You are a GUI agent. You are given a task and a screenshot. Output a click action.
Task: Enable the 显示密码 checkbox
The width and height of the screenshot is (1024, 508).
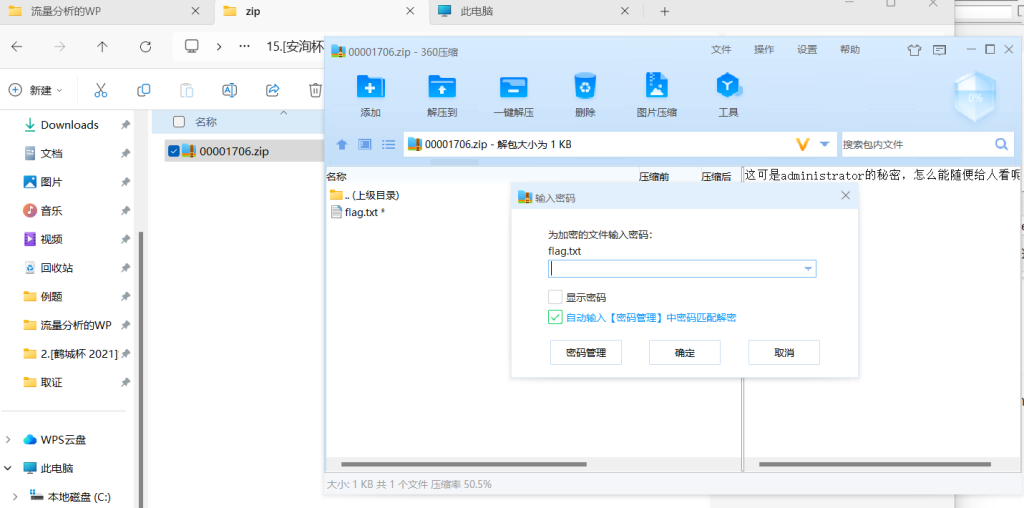[x=555, y=297]
